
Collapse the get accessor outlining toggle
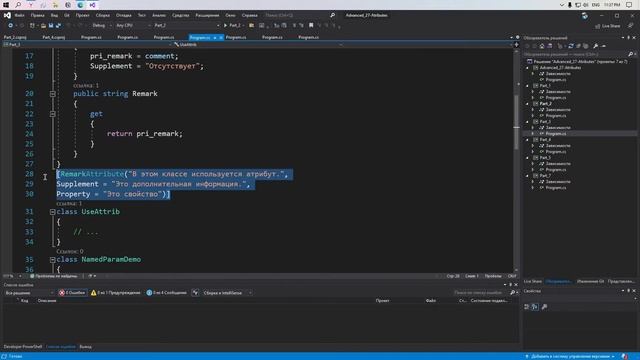(x=53, y=114)
